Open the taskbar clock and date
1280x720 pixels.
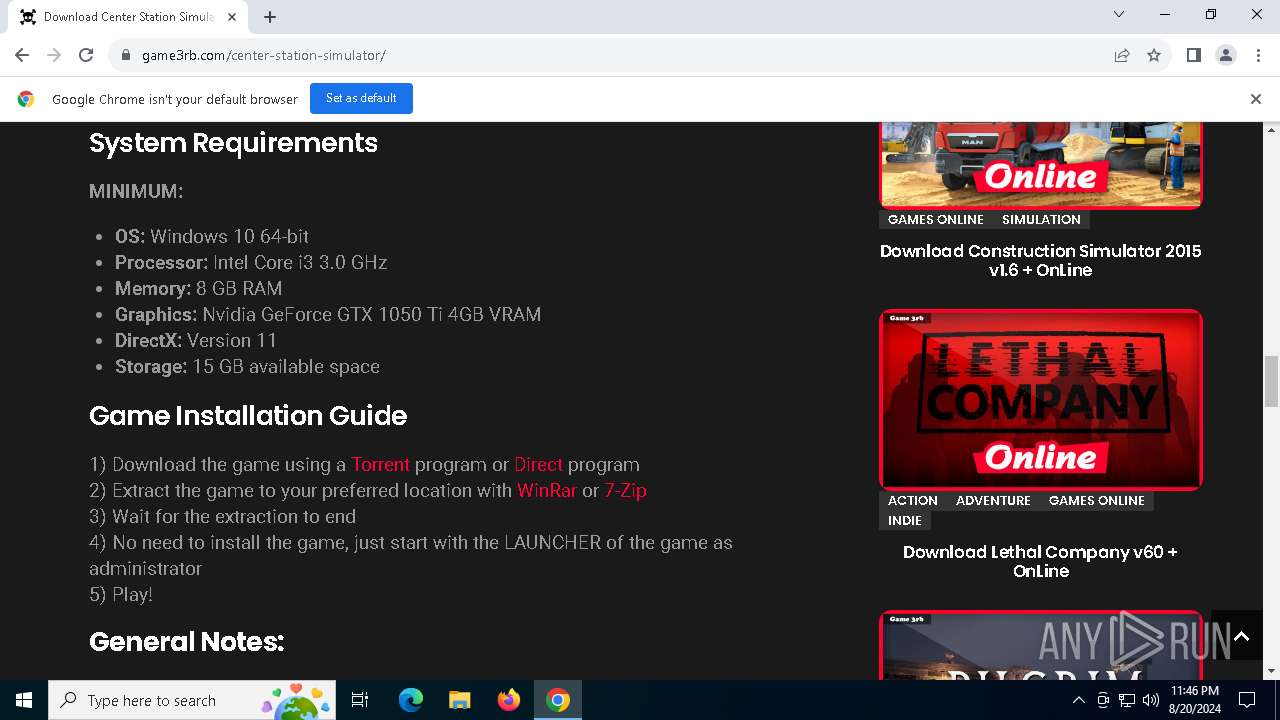[x=1194, y=700]
